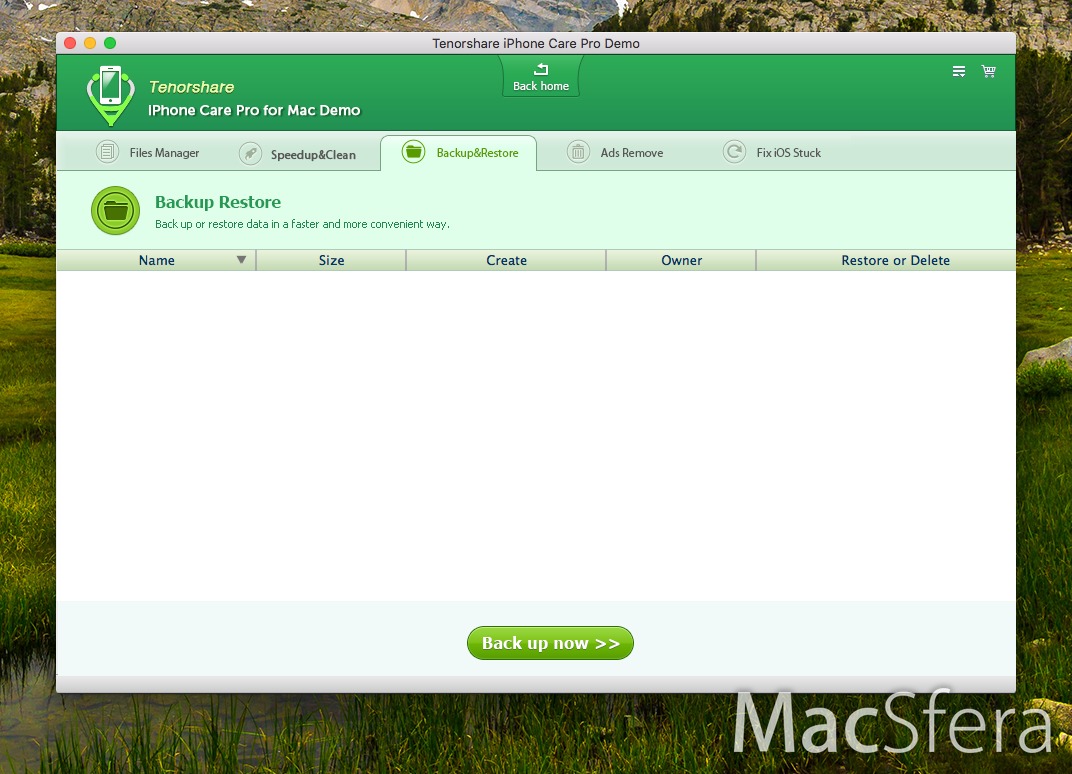Click the Back up now >> button
Screen dimensions: 1072x774
[x=550, y=643]
